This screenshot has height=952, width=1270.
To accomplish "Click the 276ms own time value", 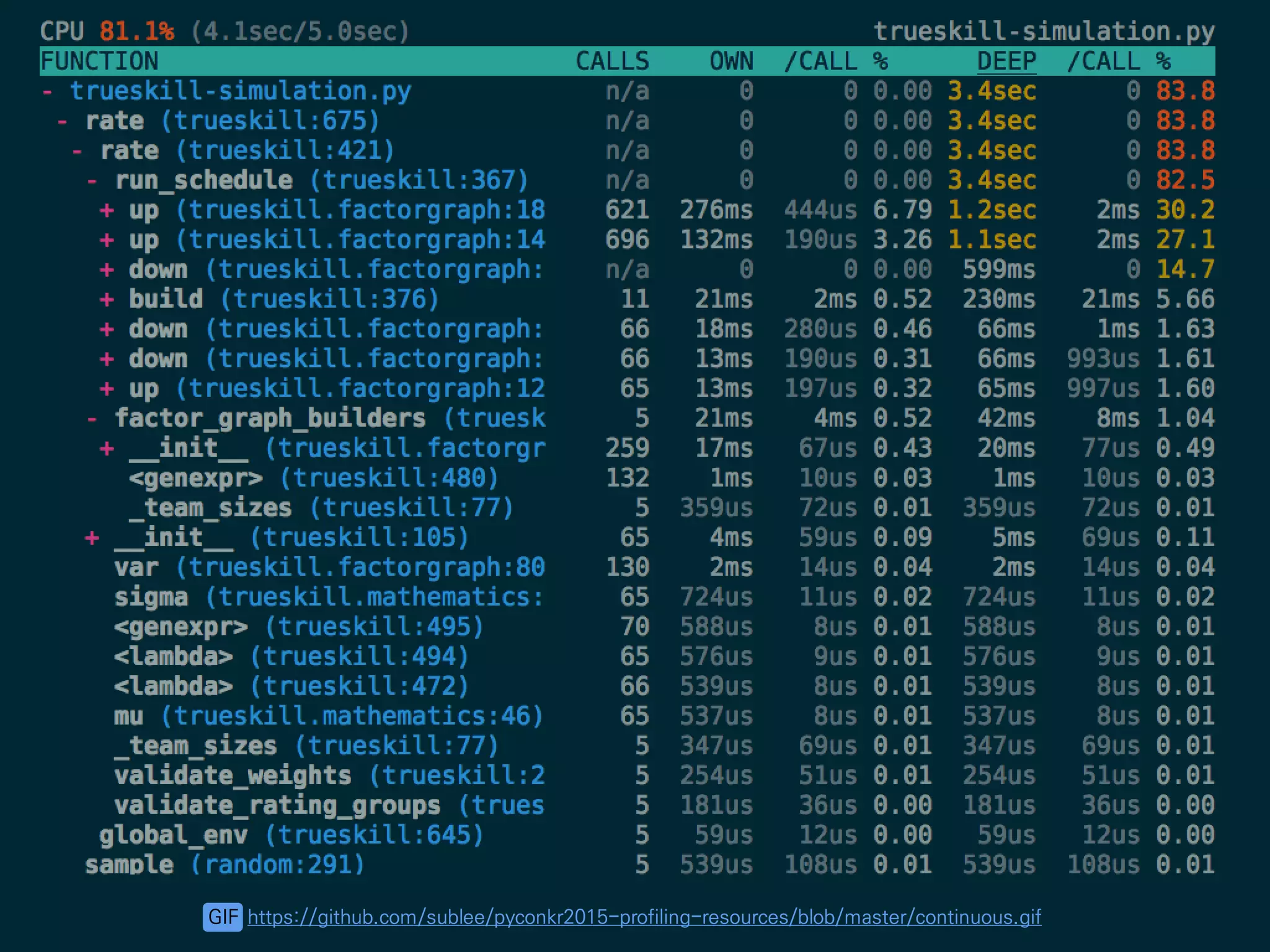I will [716, 211].
